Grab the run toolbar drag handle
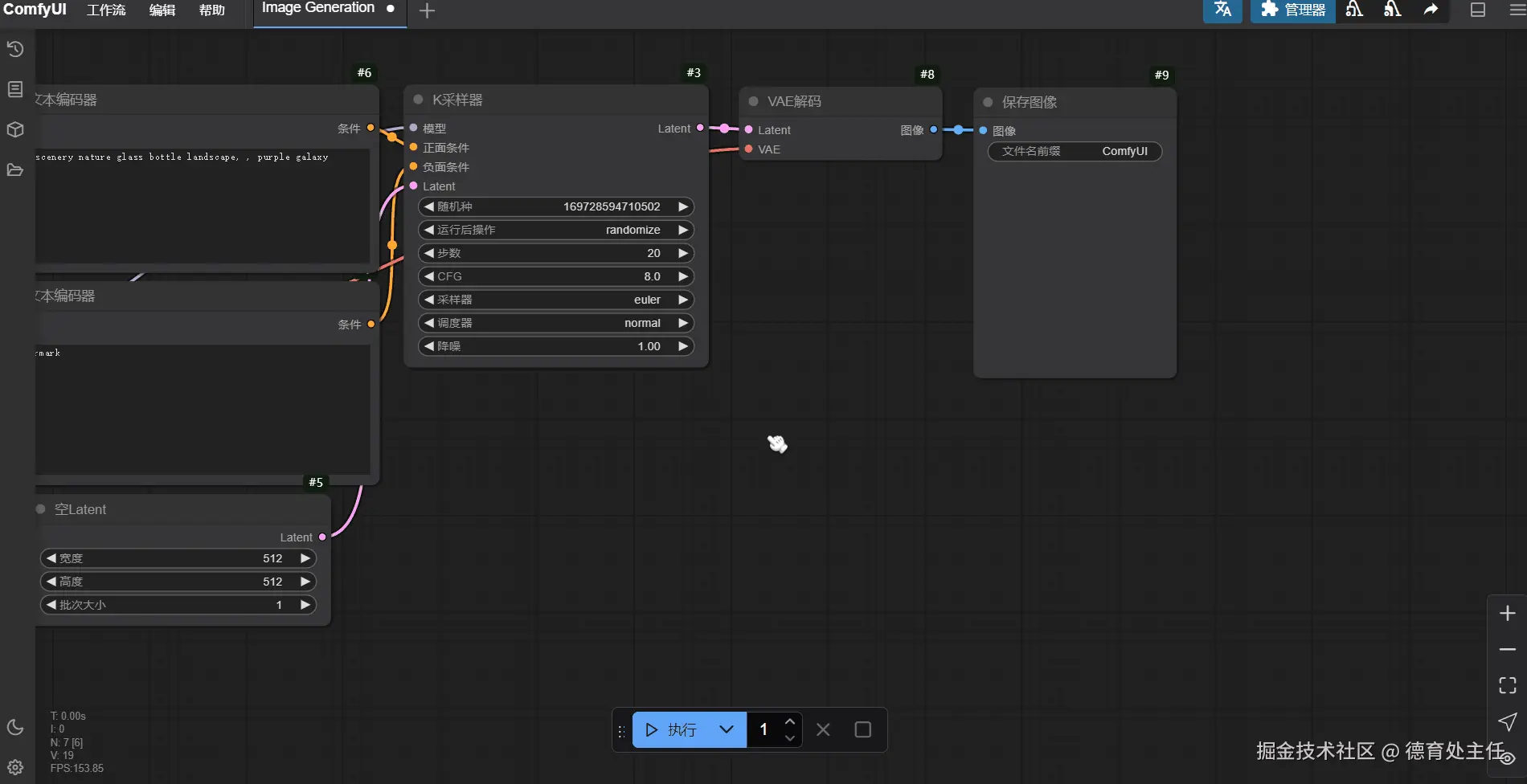The image size is (1527, 784). pos(621,731)
